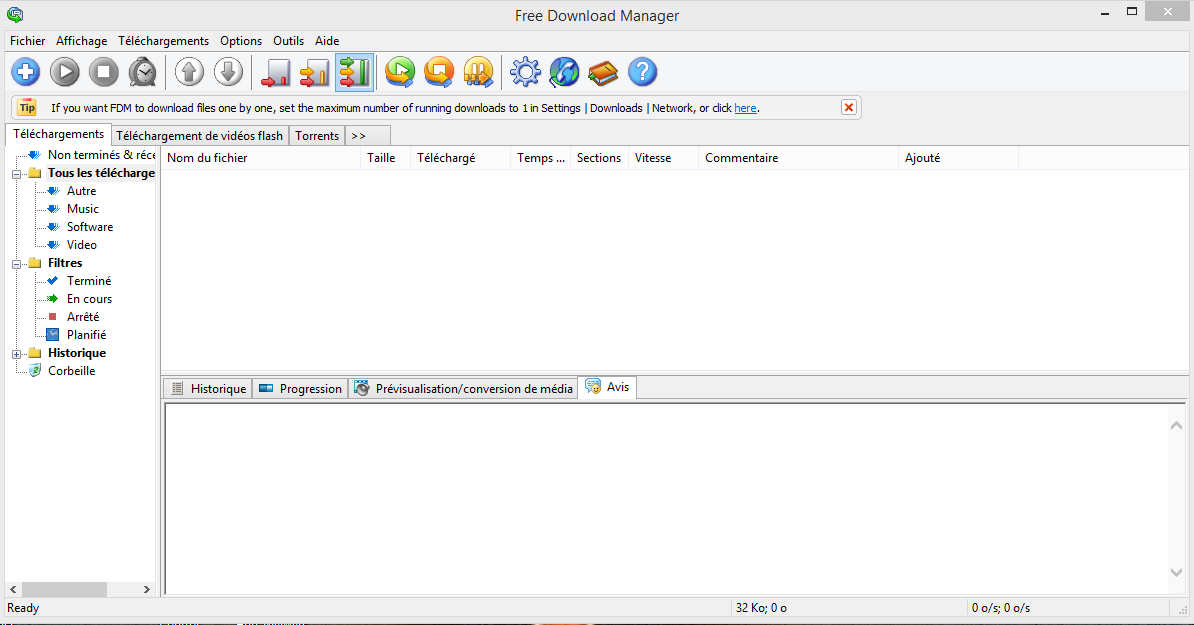Select the Tous les téléchargements folder

coord(101,173)
